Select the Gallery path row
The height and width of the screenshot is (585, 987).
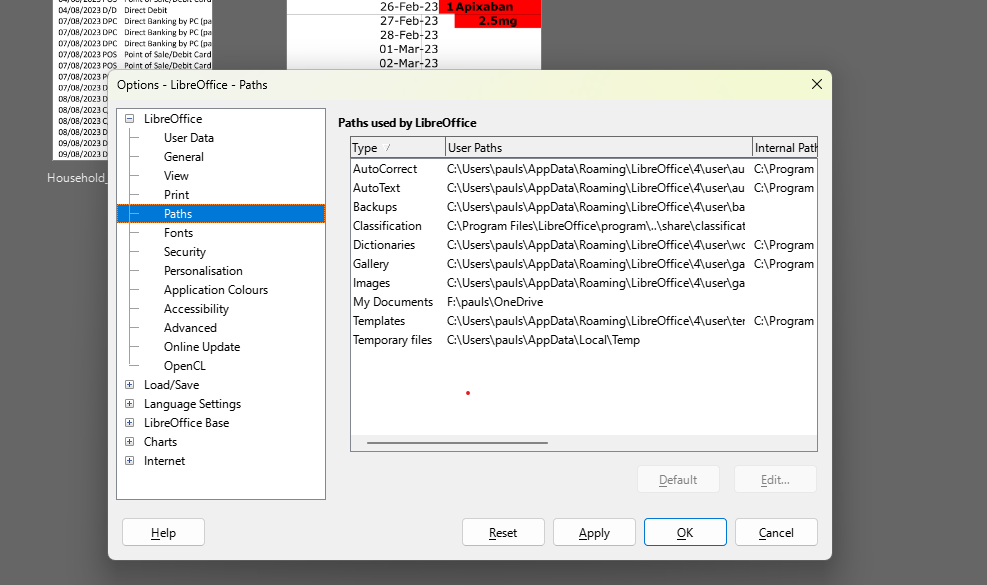pyautogui.click(x=584, y=264)
